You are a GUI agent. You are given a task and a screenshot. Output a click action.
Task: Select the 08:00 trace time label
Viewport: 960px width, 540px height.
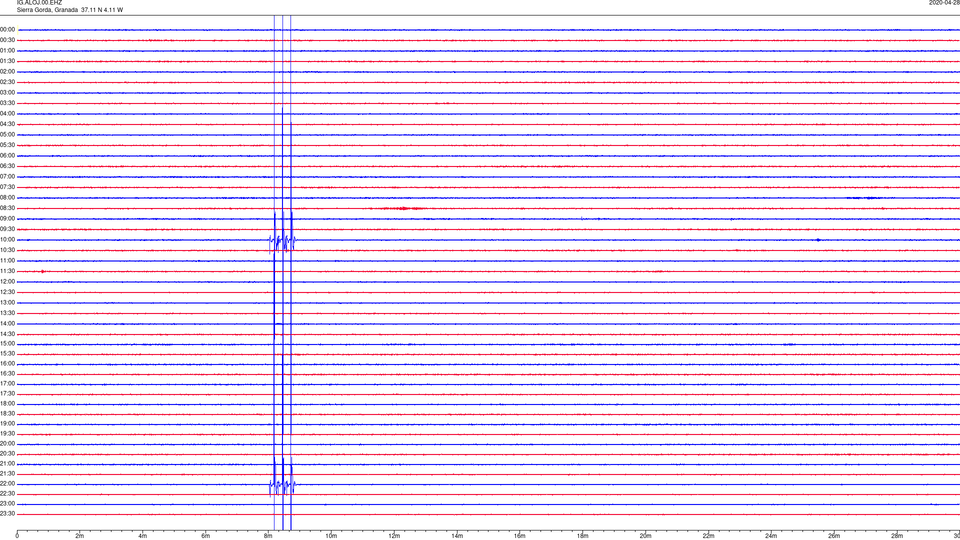7,198
